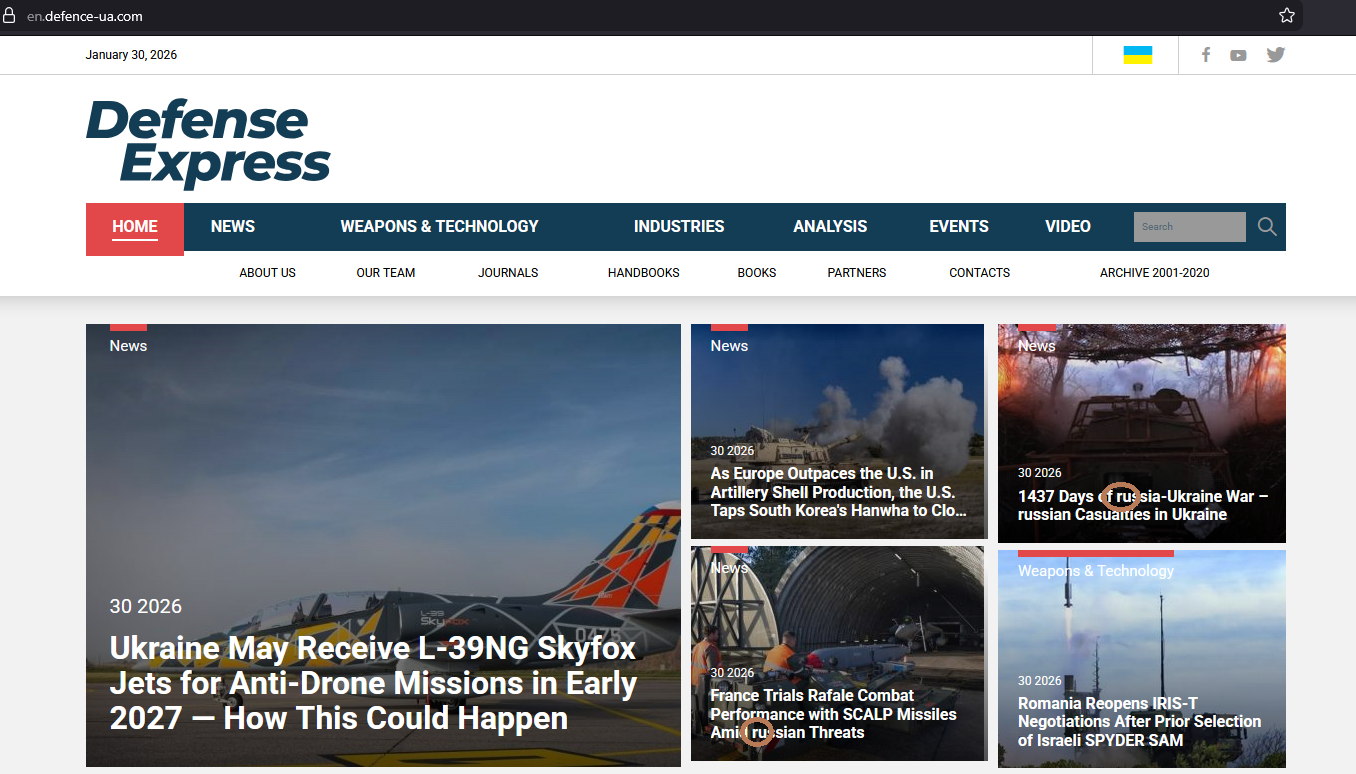
Task: Go to OUR TEAM page
Action: click(x=386, y=272)
